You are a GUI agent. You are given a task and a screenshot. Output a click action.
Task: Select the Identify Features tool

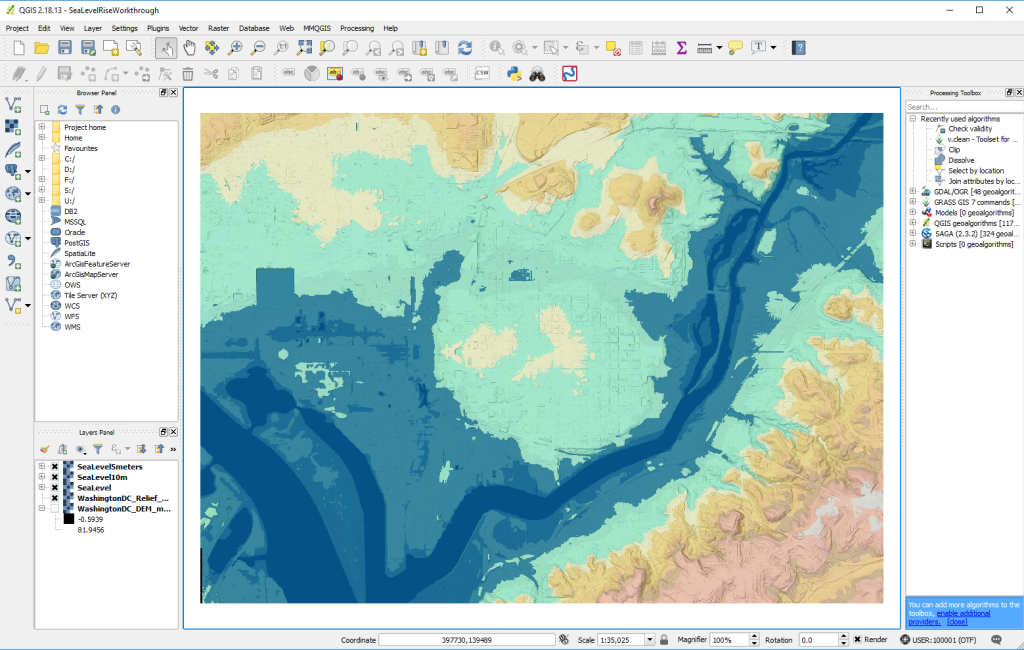pos(497,48)
